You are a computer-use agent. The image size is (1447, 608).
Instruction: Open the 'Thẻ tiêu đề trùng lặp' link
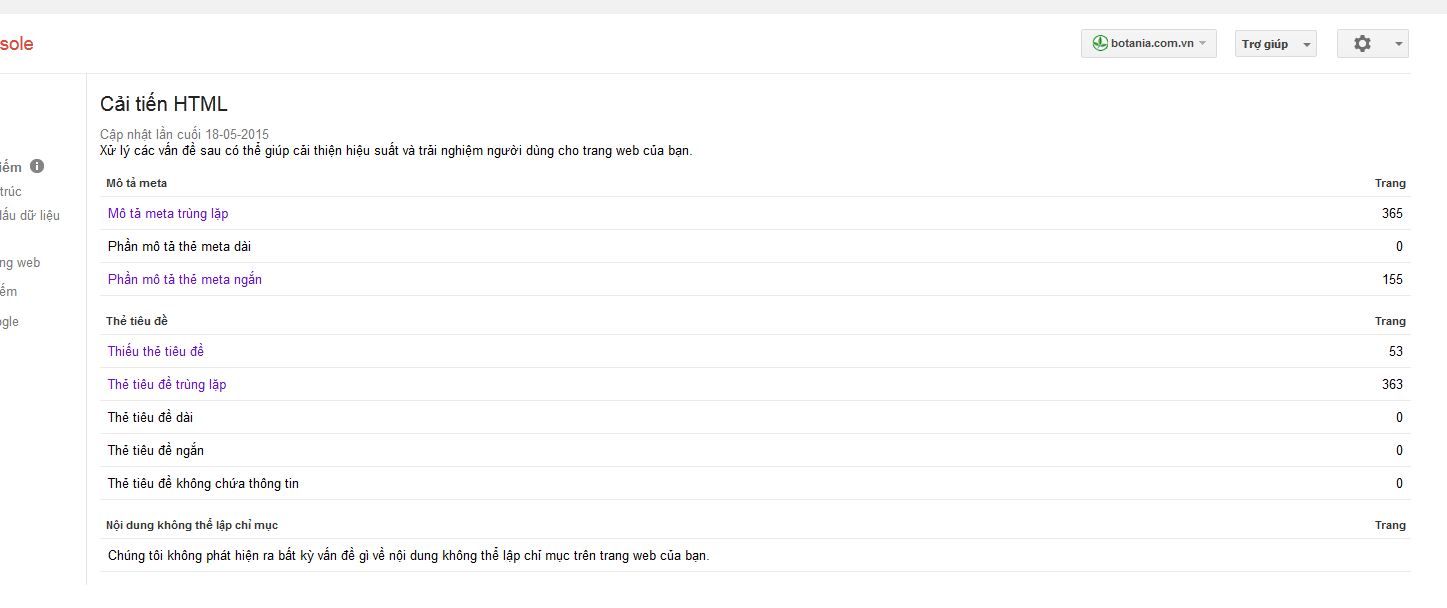pos(168,384)
